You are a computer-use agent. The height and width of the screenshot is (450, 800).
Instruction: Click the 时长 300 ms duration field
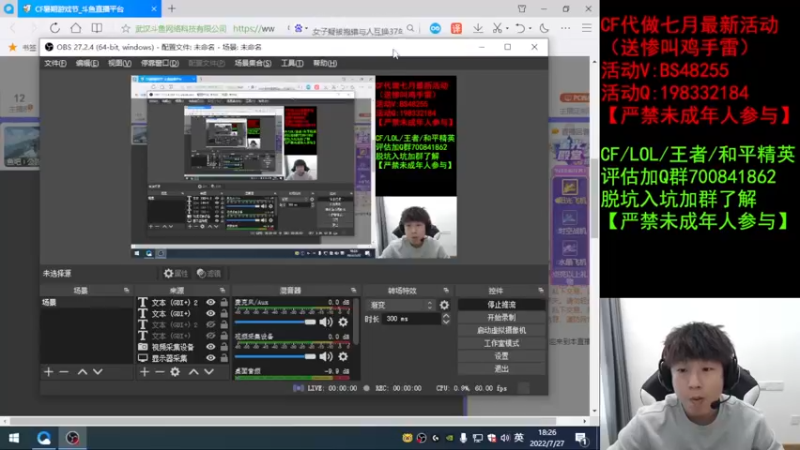[x=412, y=319]
